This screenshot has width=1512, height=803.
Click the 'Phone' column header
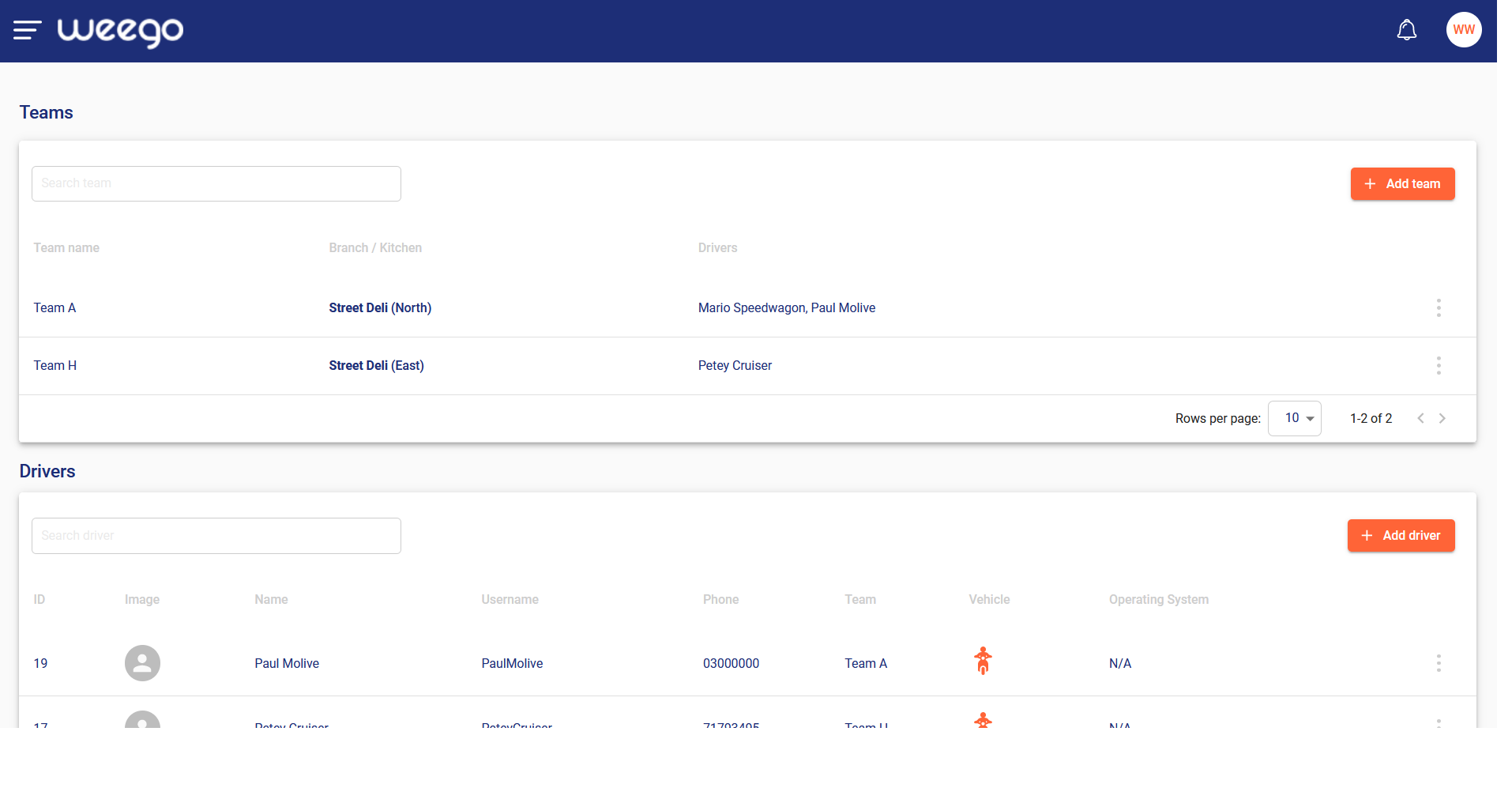click(720, 600)
